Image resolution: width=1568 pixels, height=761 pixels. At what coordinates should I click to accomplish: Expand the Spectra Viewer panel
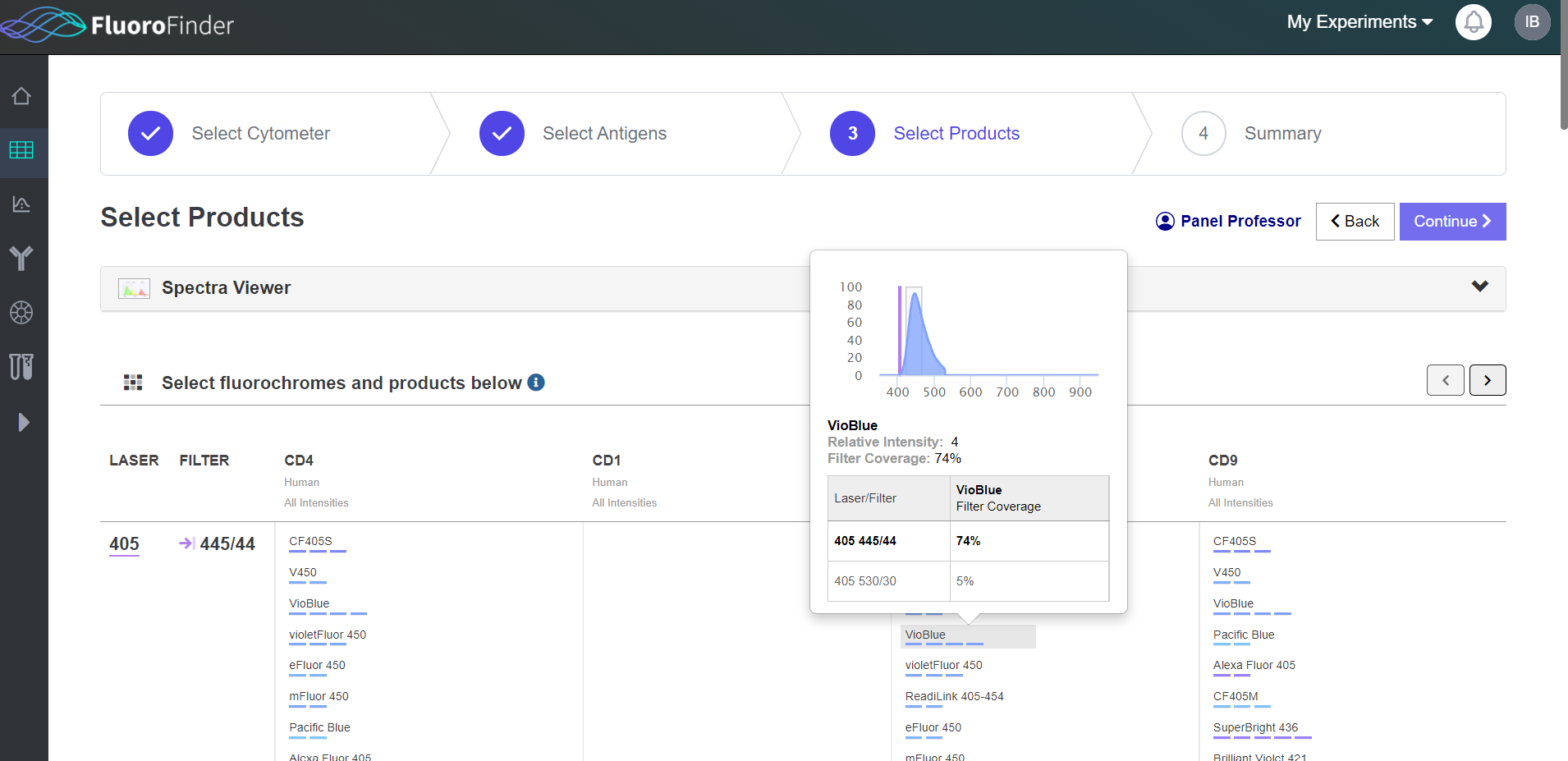[x=1480, y=287]
